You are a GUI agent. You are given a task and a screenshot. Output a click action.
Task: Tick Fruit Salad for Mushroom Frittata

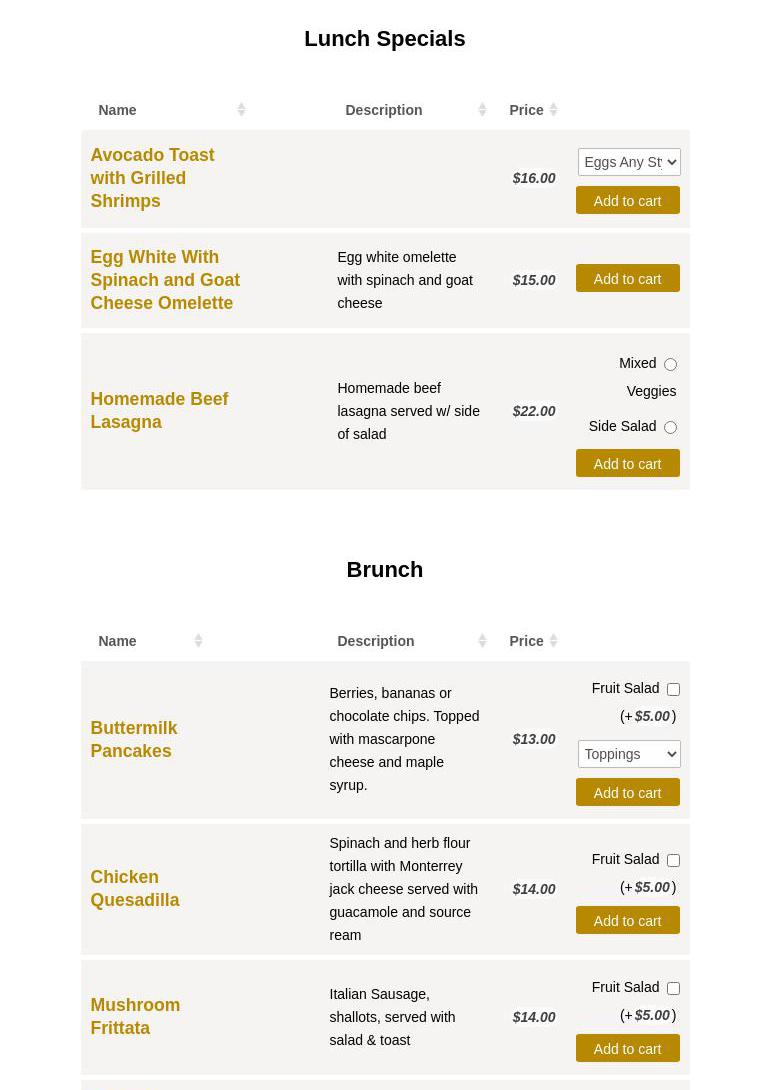tap(673, 989)
